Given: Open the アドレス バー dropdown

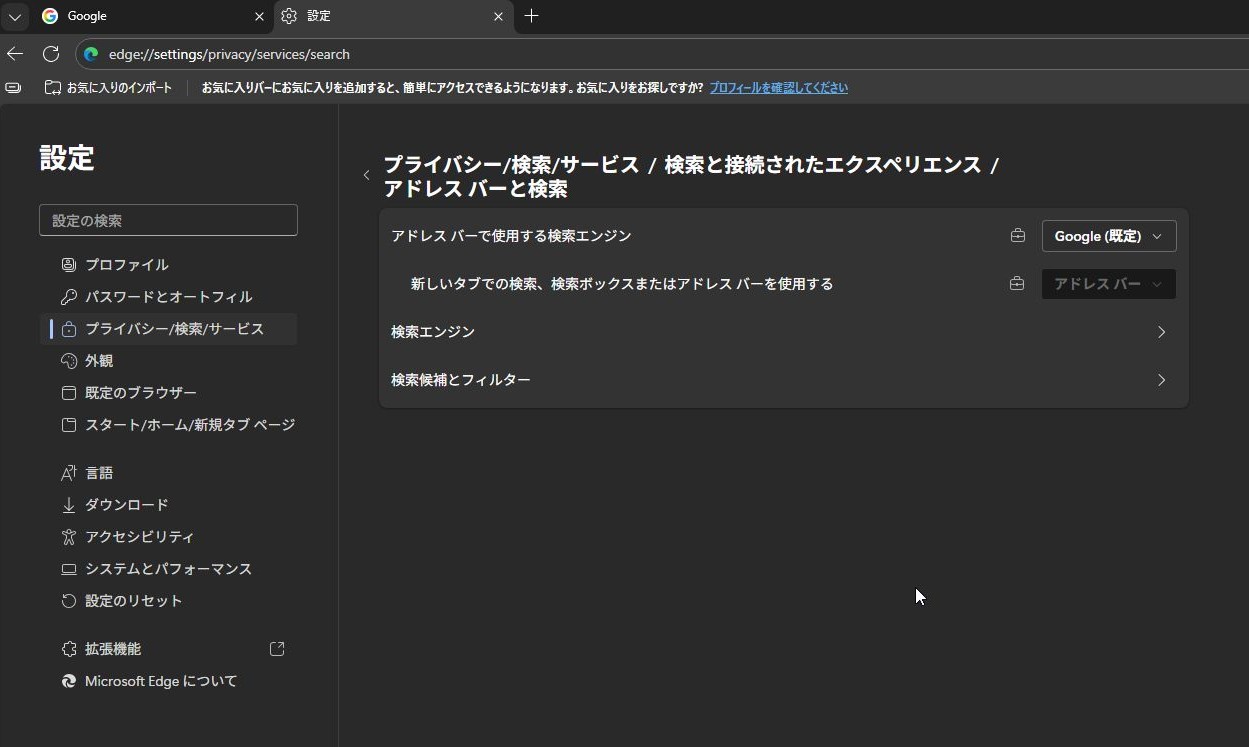Looking at the screenshot, I should [1108, 284].
